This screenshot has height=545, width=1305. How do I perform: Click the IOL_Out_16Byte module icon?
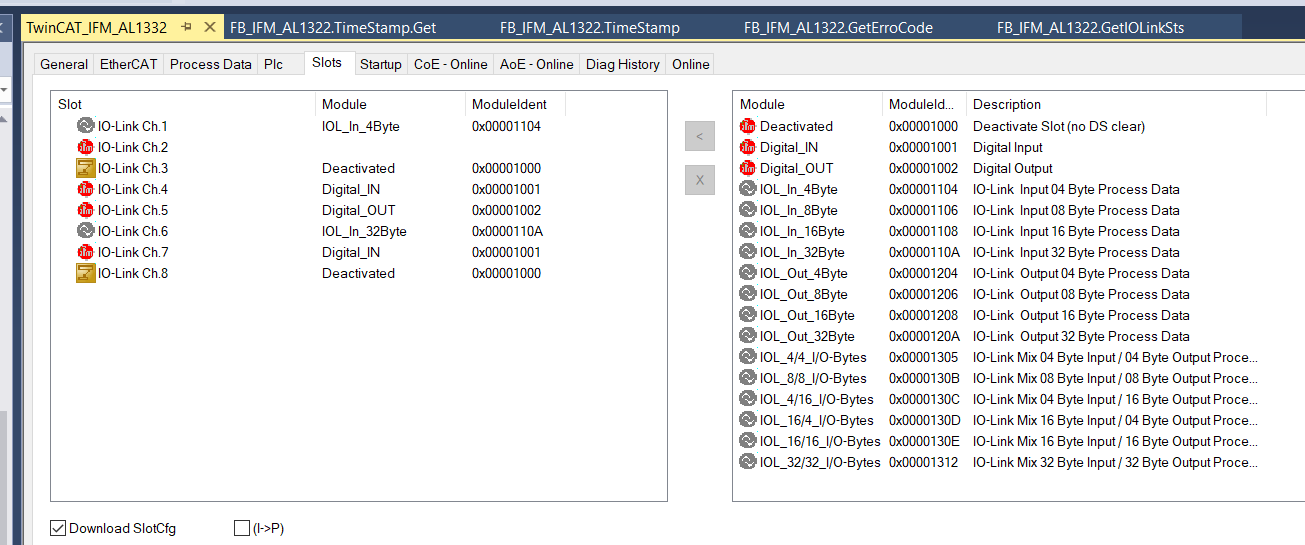(x=748, y=315)
